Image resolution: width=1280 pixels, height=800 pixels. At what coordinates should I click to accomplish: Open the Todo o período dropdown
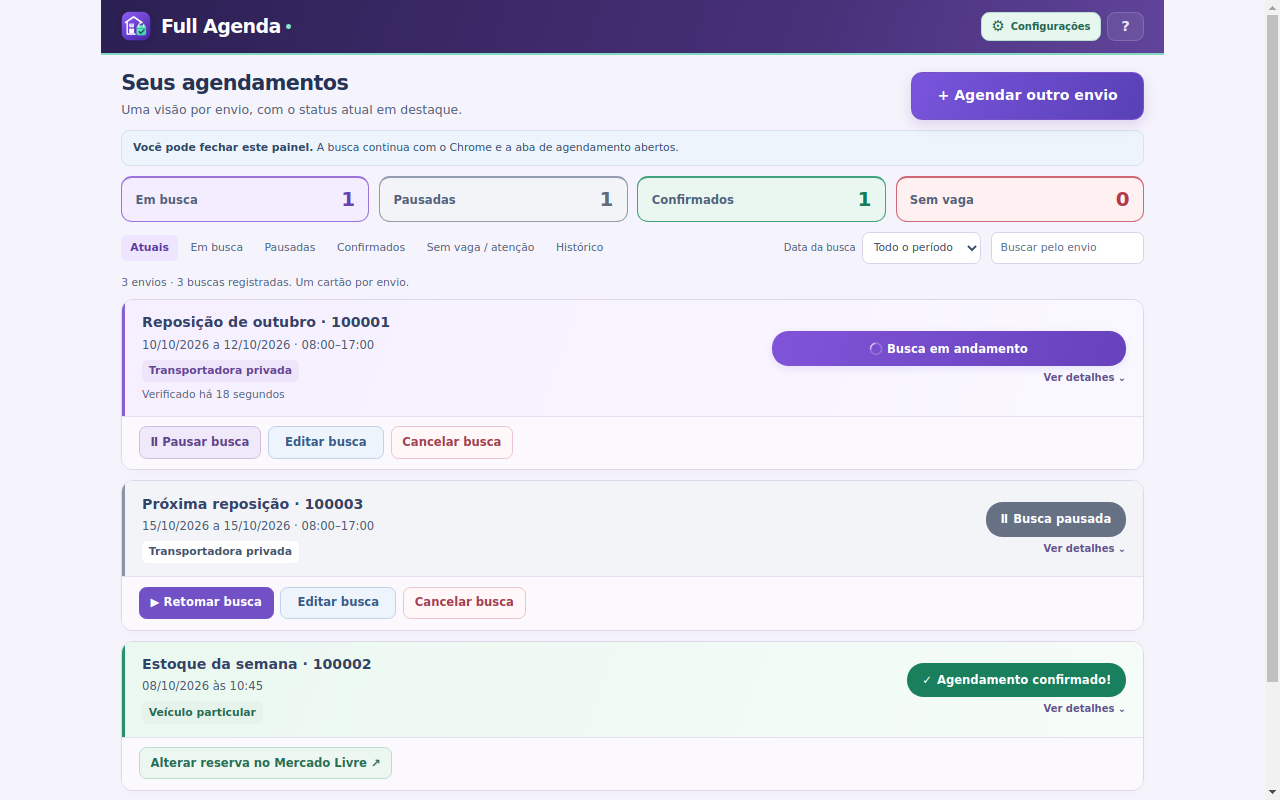(921, 248)
